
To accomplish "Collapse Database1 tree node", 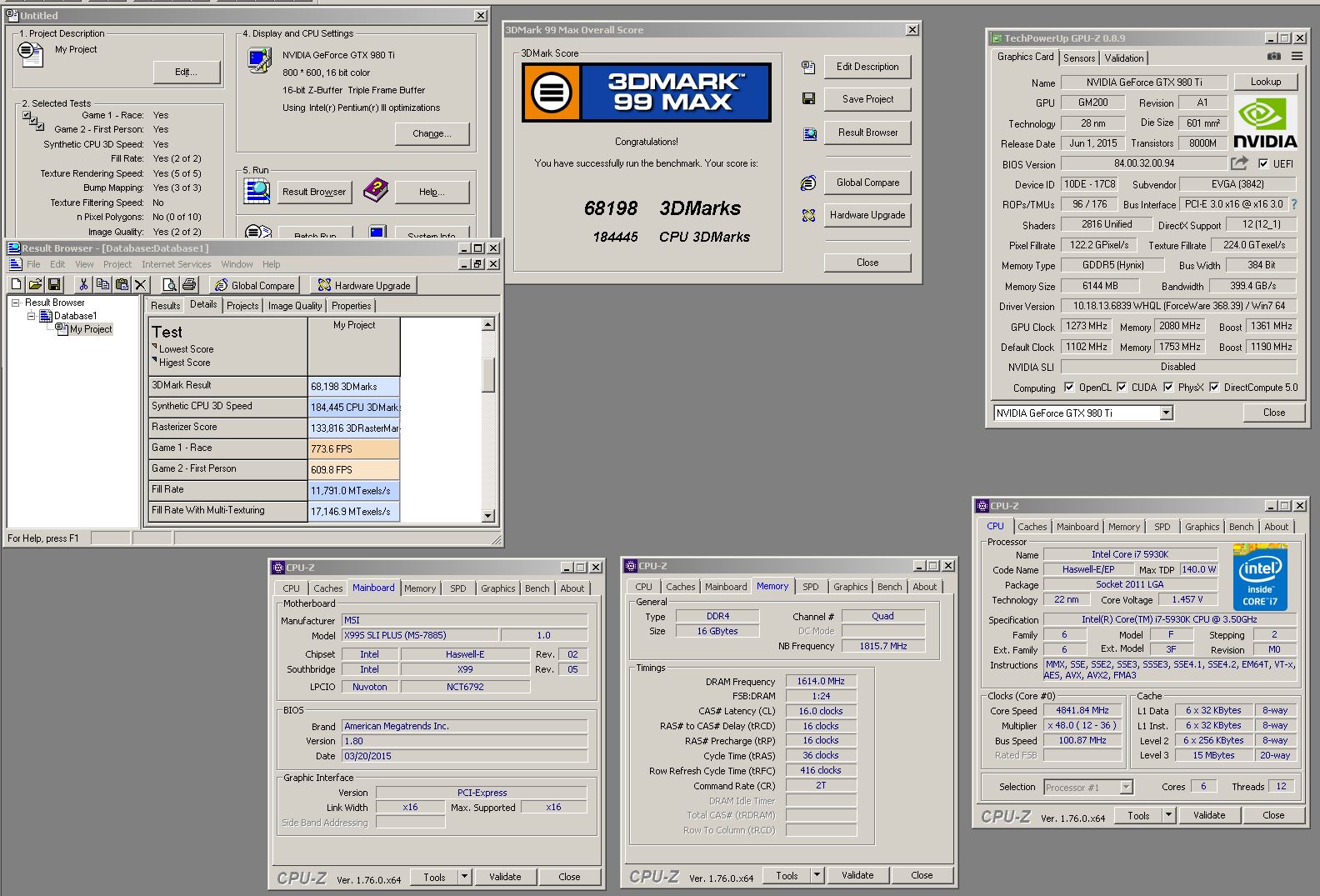I will point(31,316).
